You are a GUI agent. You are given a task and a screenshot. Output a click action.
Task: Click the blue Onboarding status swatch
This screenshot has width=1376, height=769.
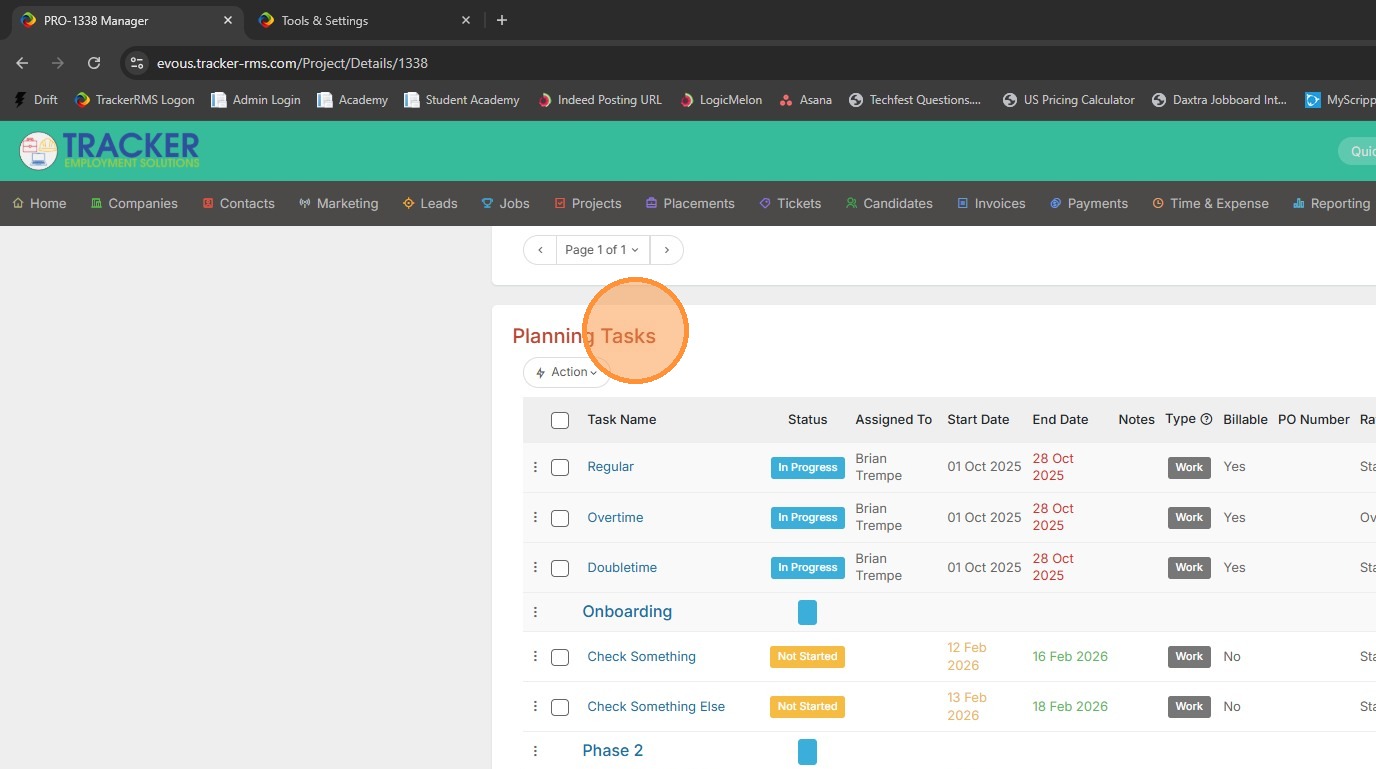tap(807, 612)
